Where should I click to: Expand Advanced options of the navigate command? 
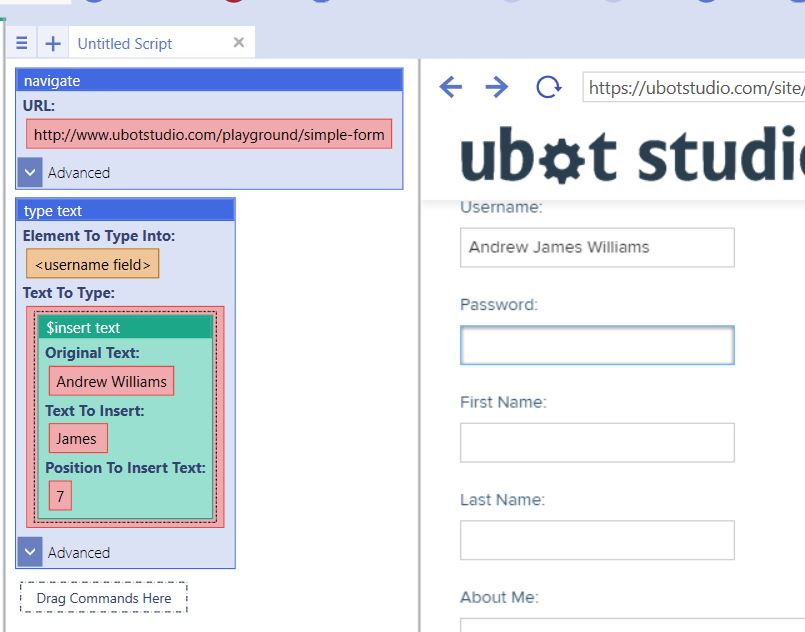coord(30,173)
